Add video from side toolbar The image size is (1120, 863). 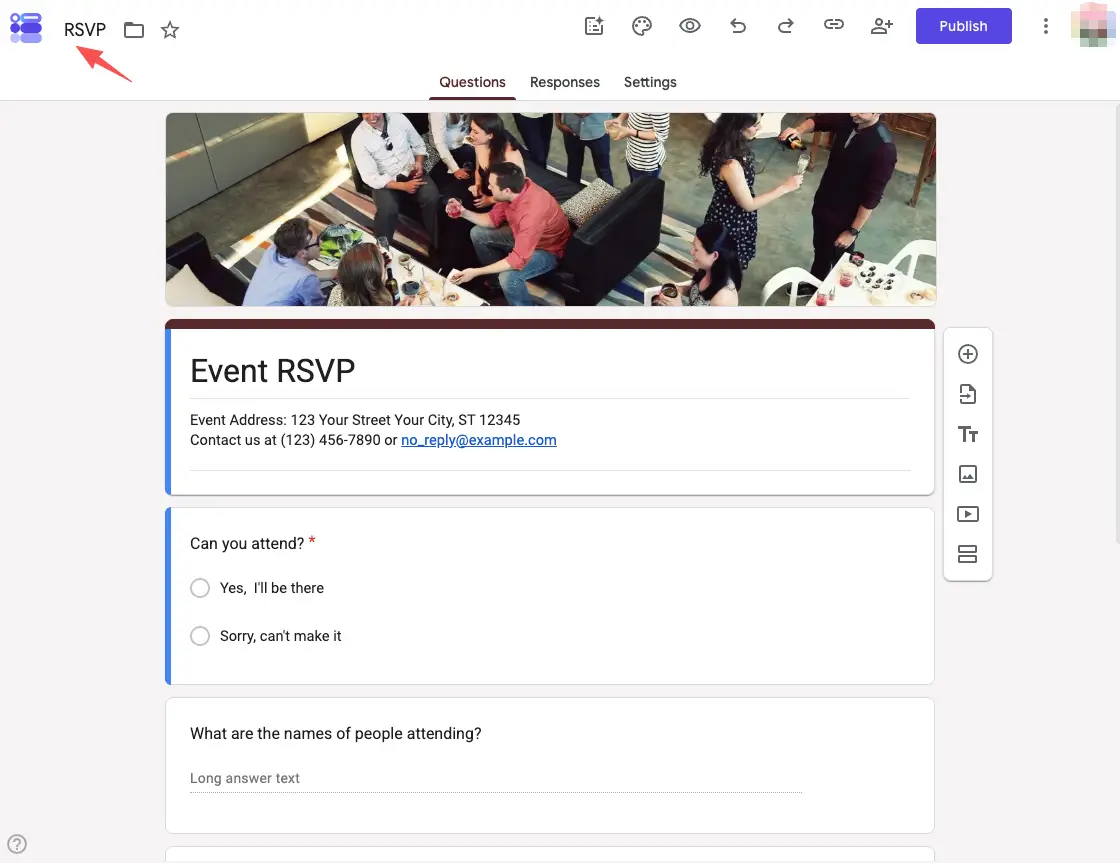[968, 514]
